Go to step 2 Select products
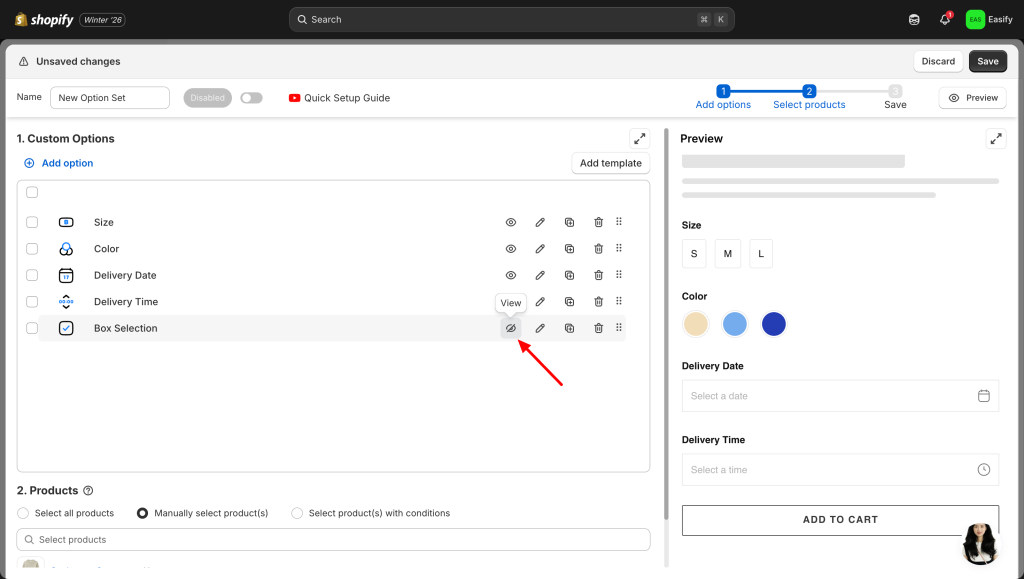The height and width of the screenshot is (579, 1024). [x=809, y=97]
